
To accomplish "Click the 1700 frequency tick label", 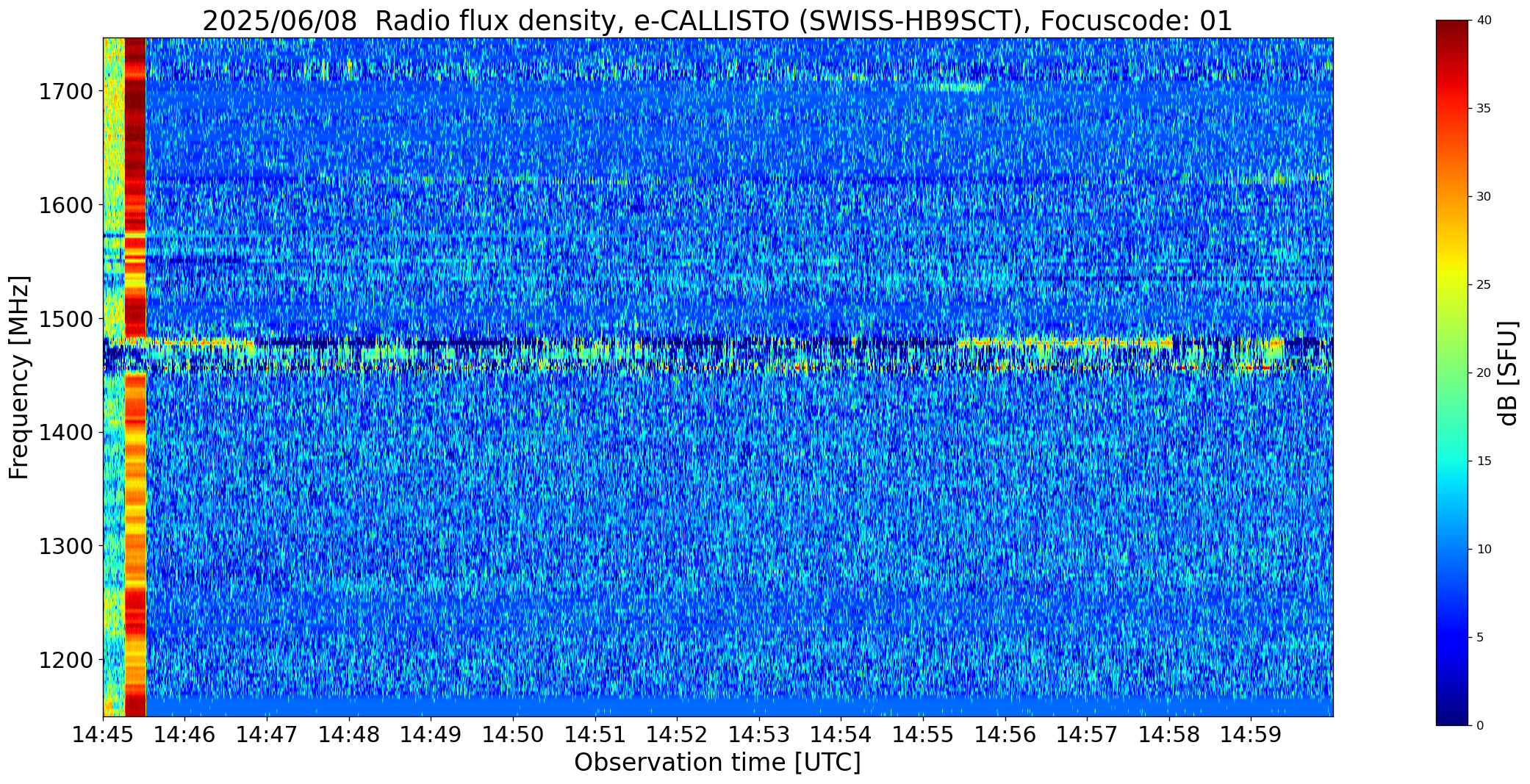I will [65, 92].
